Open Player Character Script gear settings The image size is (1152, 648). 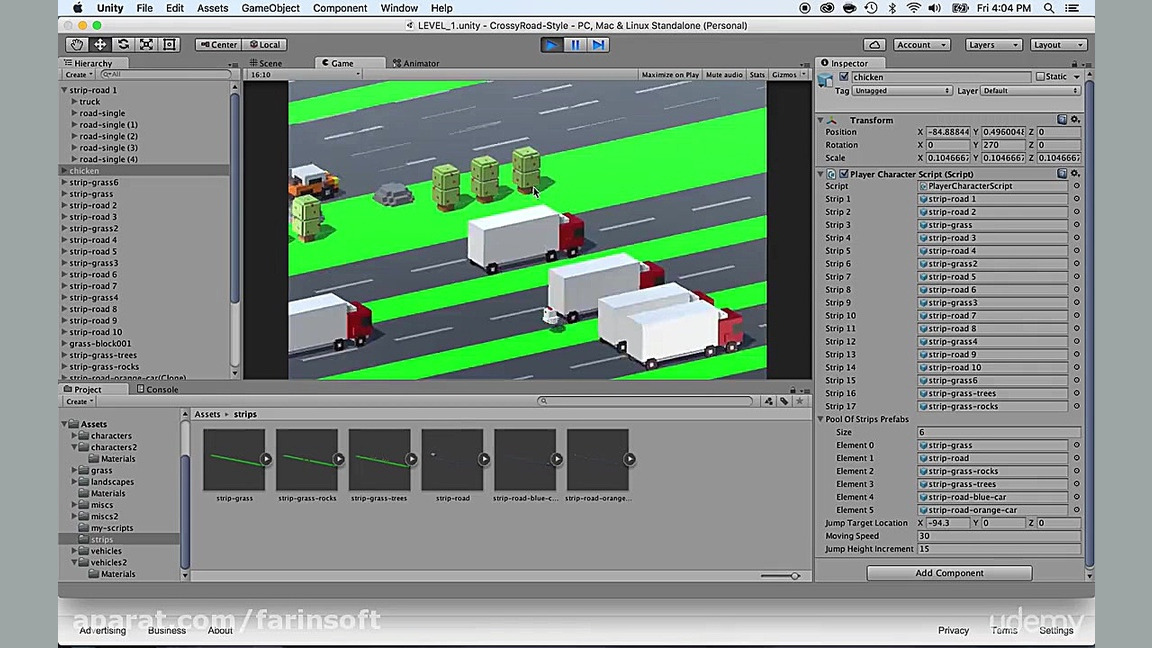[1075, 174]
